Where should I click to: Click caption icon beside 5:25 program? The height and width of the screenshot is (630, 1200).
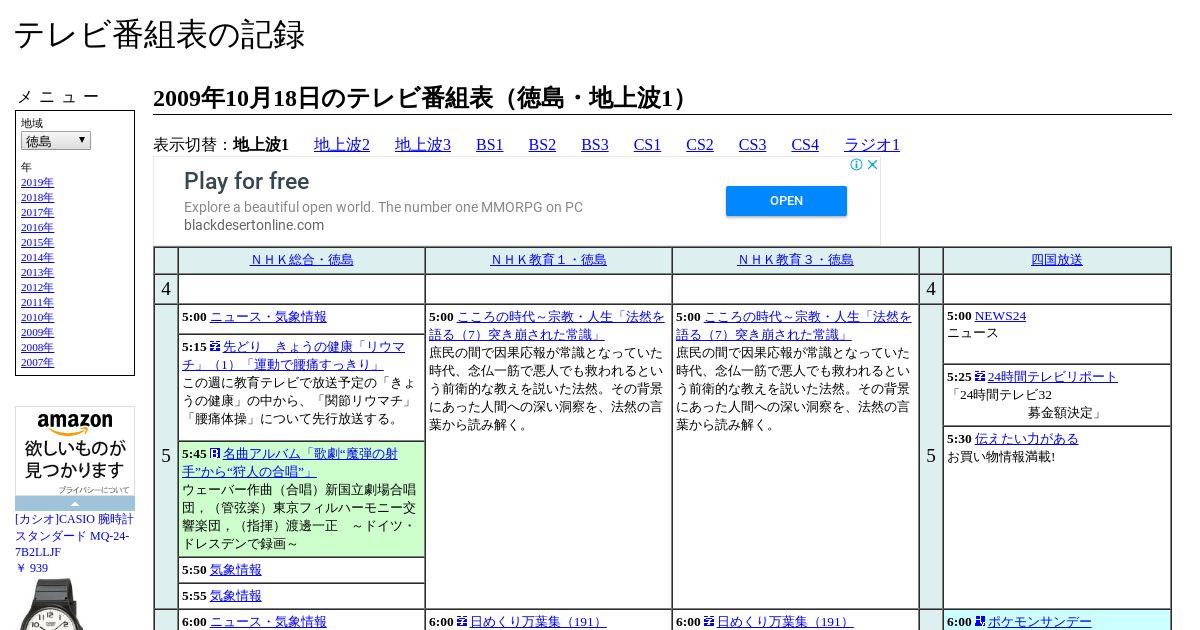click(x=980, y=376)
